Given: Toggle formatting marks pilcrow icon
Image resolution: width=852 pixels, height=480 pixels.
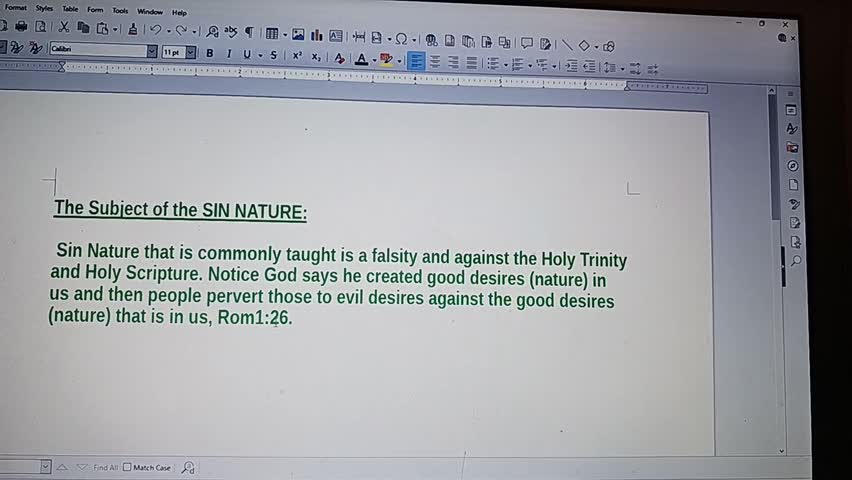Looking at the screenshot, I should pos(249,33).
